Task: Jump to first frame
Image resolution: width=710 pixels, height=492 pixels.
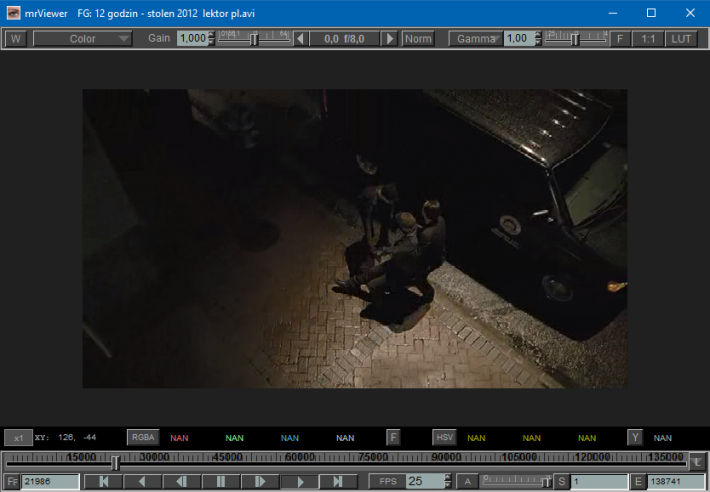Action: pyautogui.click(x=103, y=482)
